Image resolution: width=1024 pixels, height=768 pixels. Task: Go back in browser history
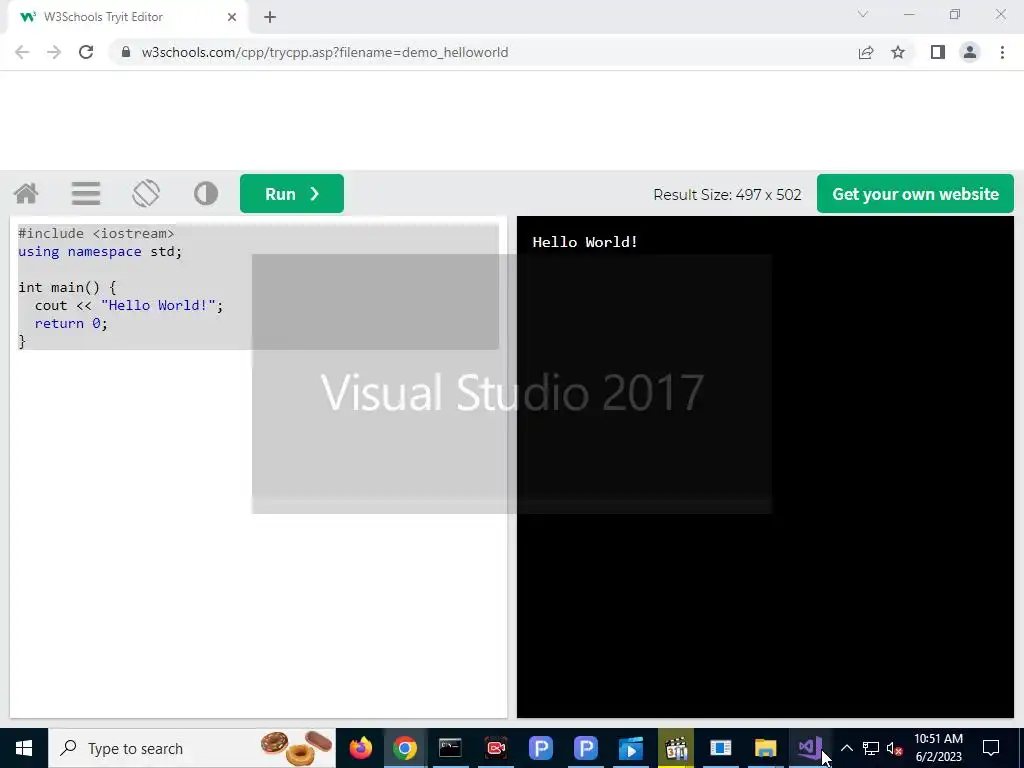[x=22, y=52]
